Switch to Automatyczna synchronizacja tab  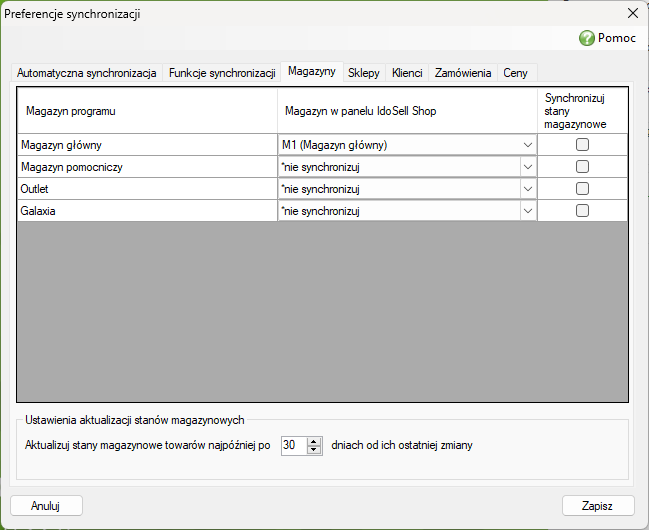87,73
